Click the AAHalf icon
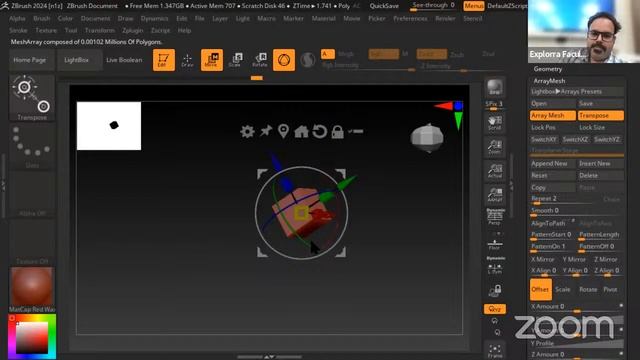 point(495,195)
